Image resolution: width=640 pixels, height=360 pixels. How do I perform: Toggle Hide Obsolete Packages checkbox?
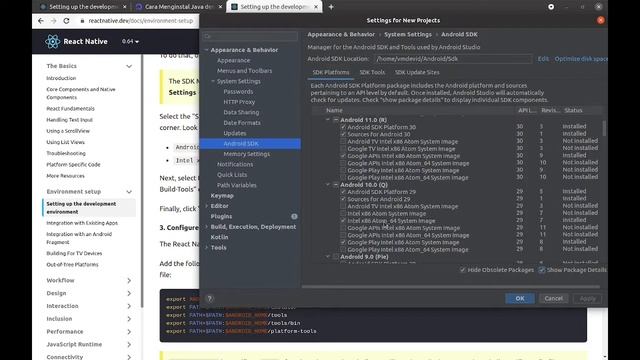point(462,270)
